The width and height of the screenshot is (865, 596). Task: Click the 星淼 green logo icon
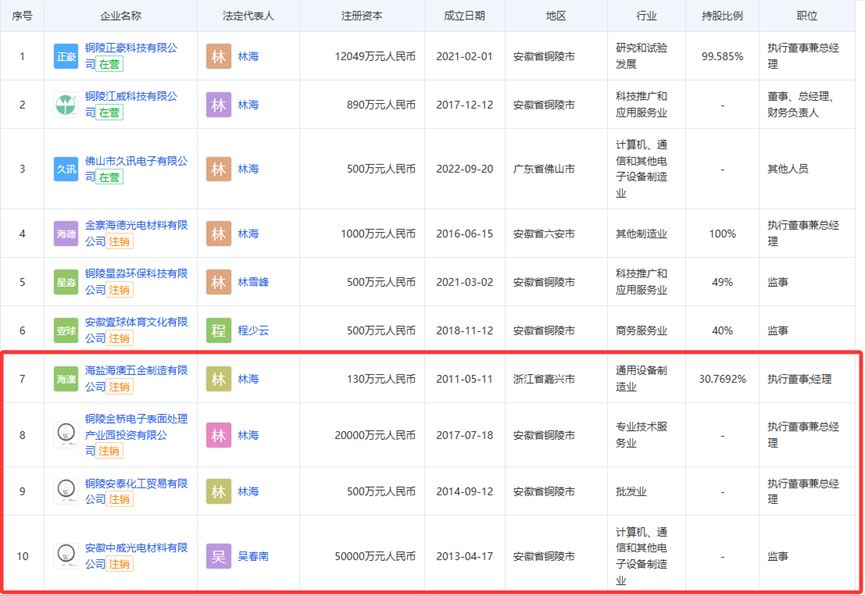coord(66,282)
